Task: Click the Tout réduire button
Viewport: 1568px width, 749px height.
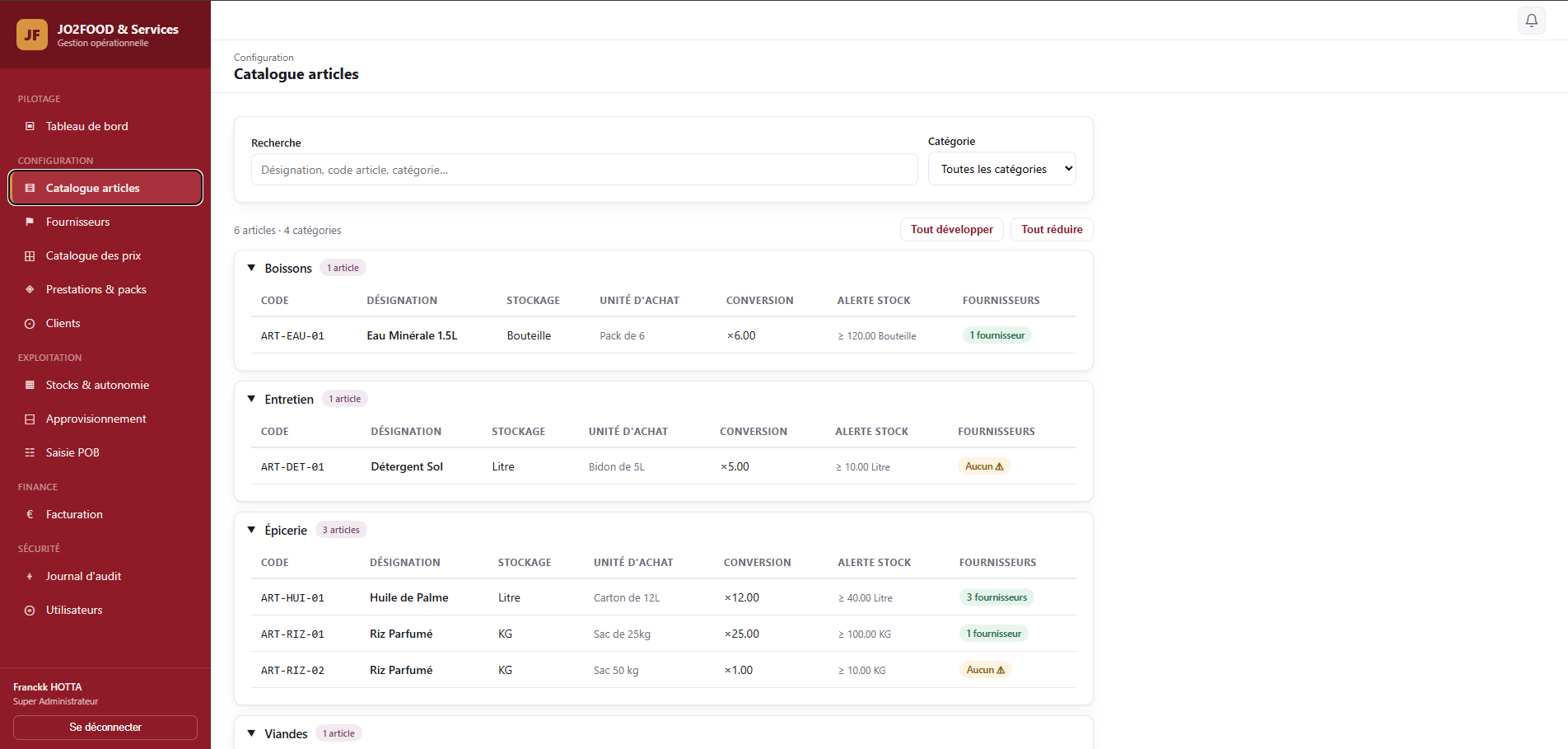Action: point(1052,229)
